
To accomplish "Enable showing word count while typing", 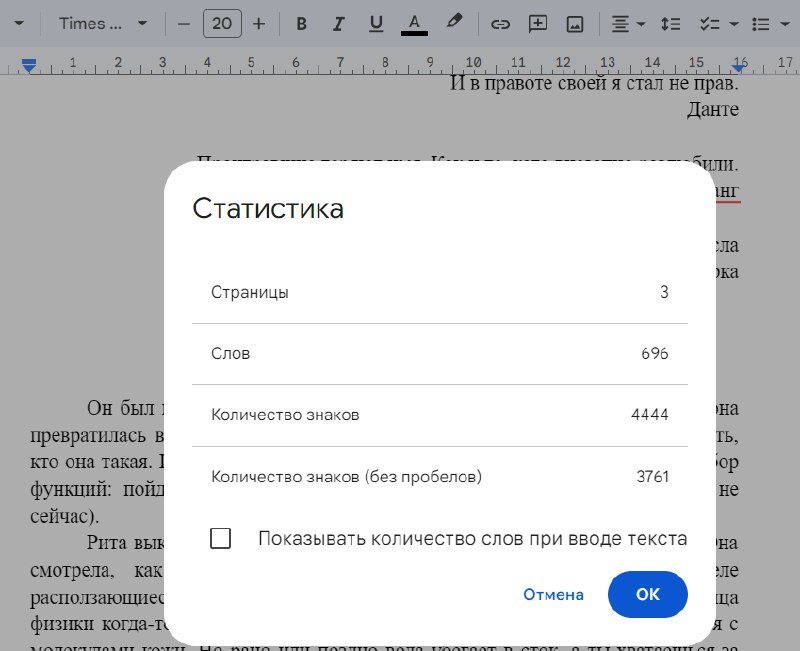I will click(220, 538).
